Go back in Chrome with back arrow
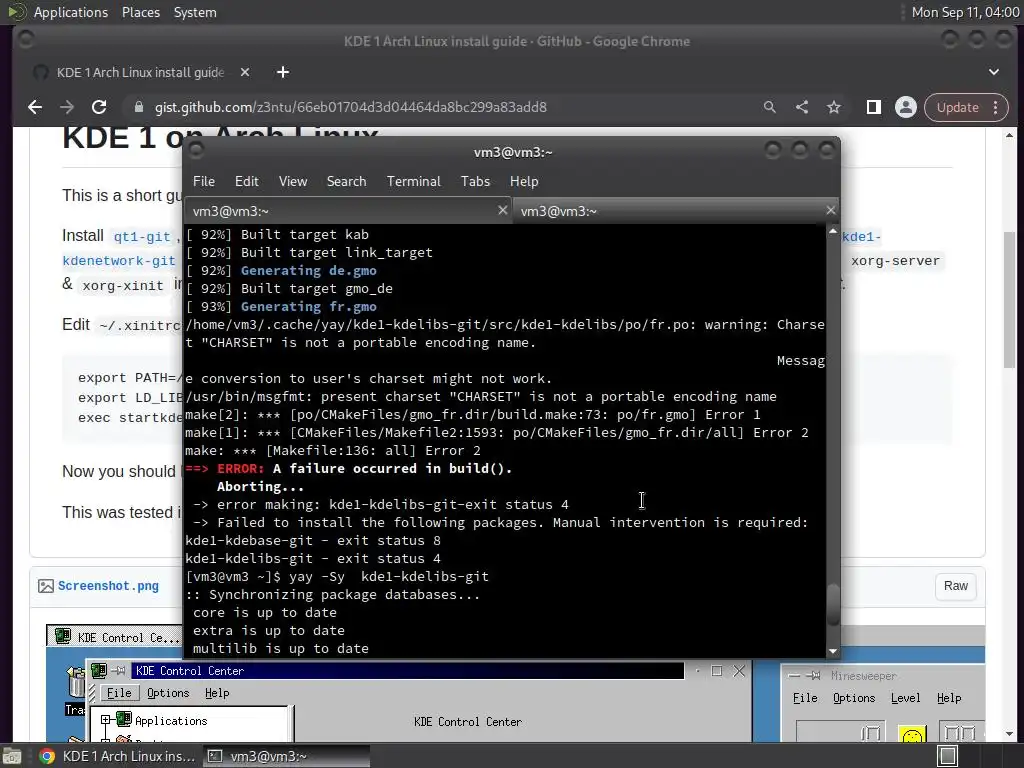Viewport: 1024px width, 768px height. [35, 107]
